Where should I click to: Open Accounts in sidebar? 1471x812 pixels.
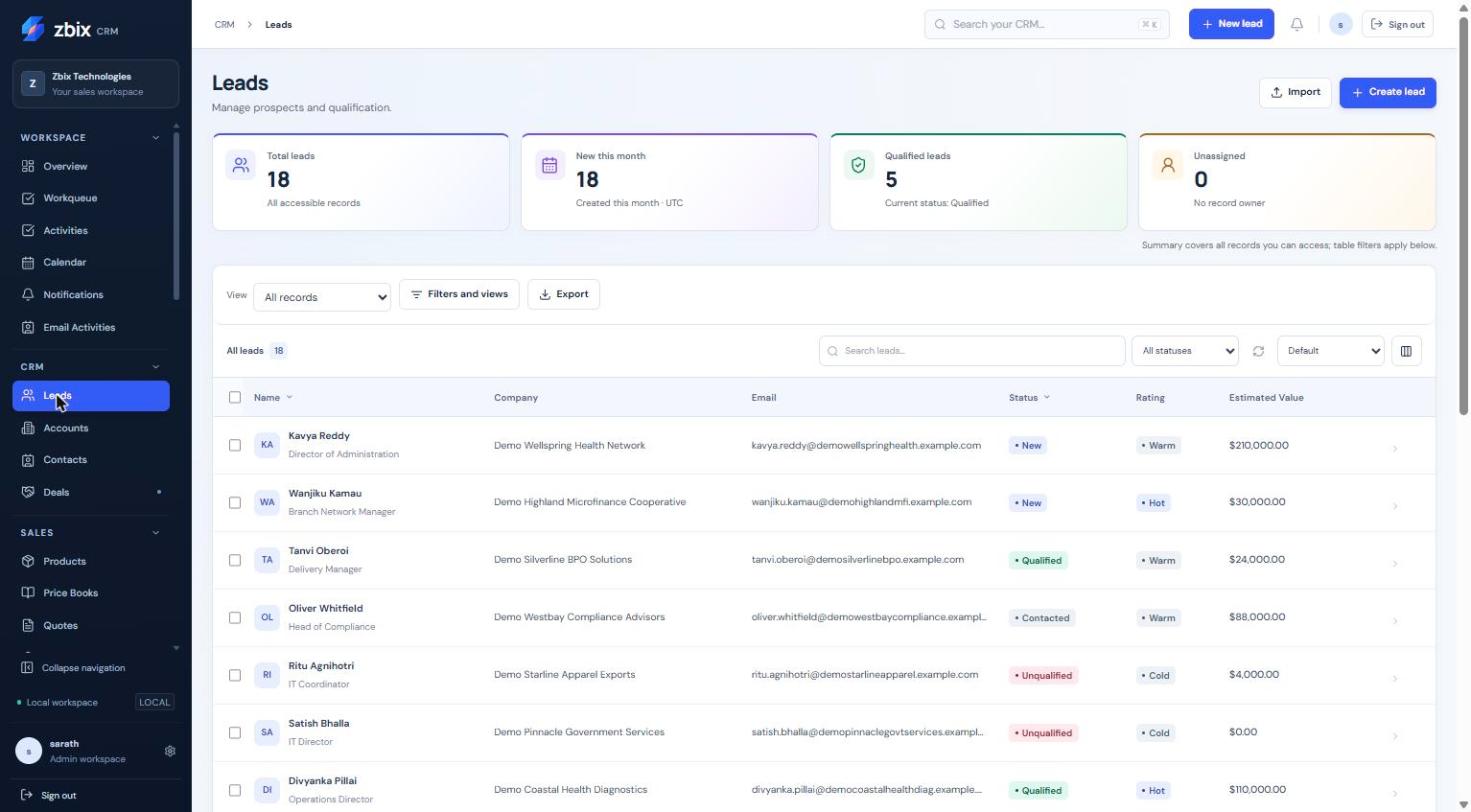point(91,428)
